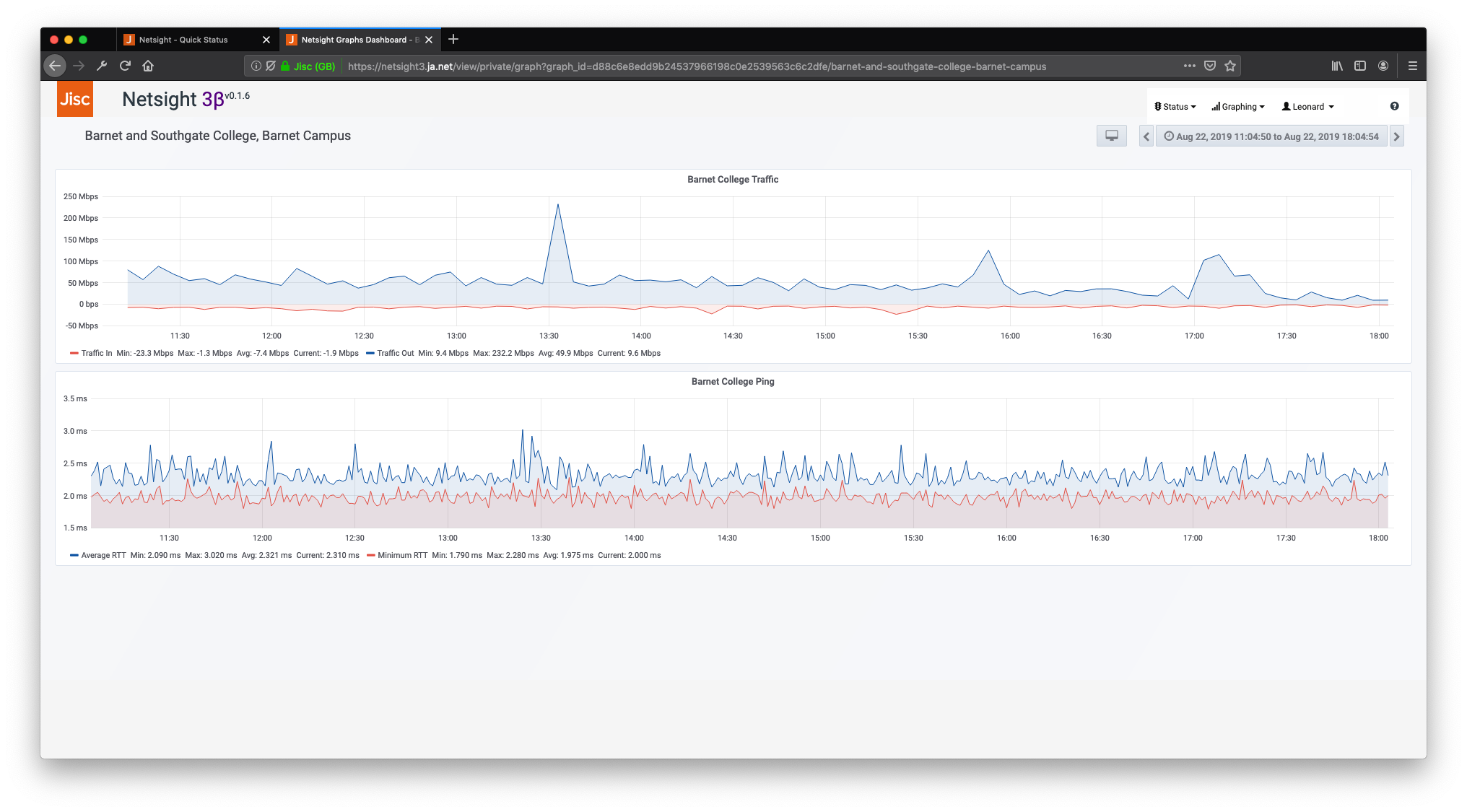Image resolution: width=1467 pixels, height=812 pixels.
Task: Shift the time range back with the left arrow
Action: click(1146, 136)
